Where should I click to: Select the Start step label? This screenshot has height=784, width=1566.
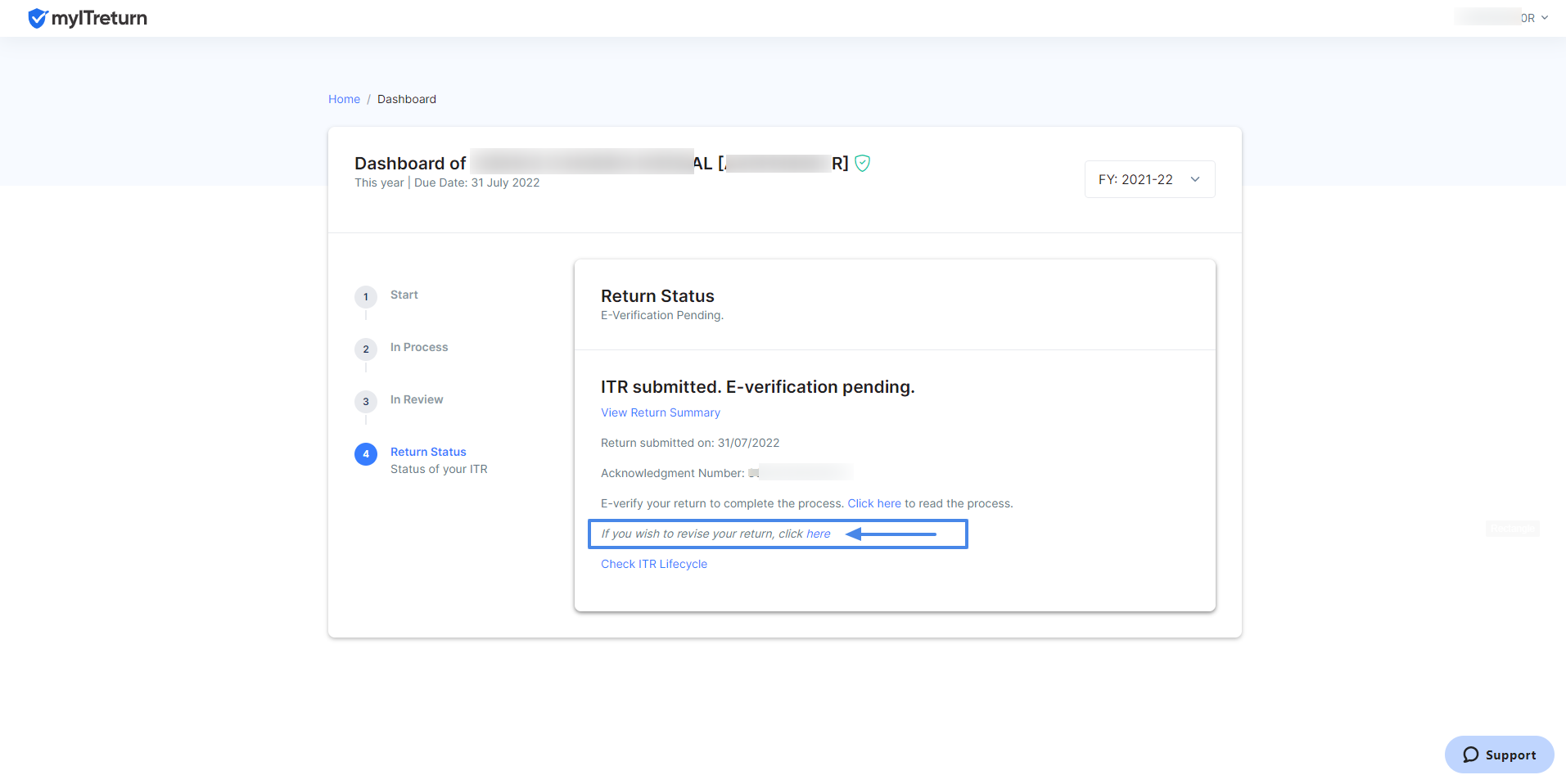pyautogui.click(x=404, y=295)
